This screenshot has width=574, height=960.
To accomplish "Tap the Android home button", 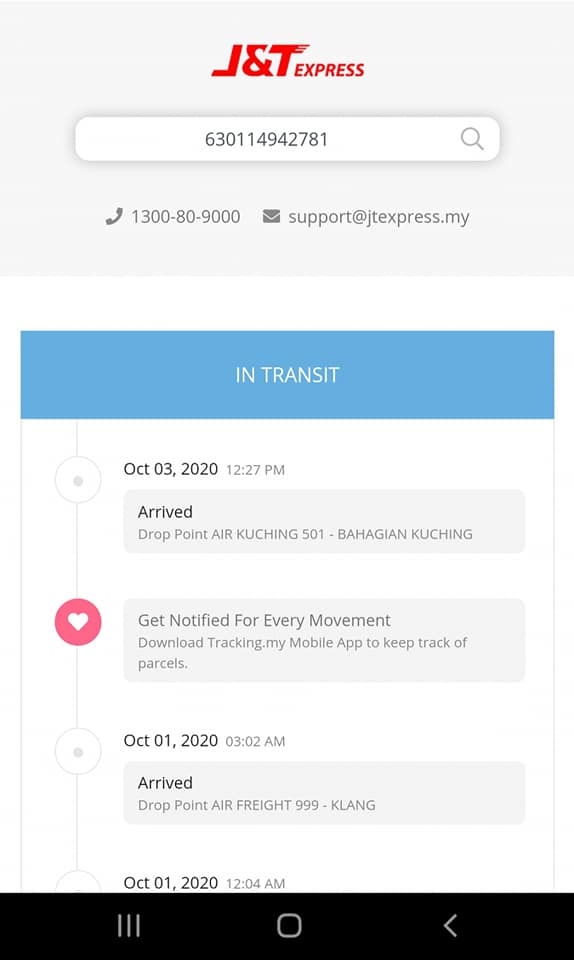I will pyautogui.click(x=289, y=925).
